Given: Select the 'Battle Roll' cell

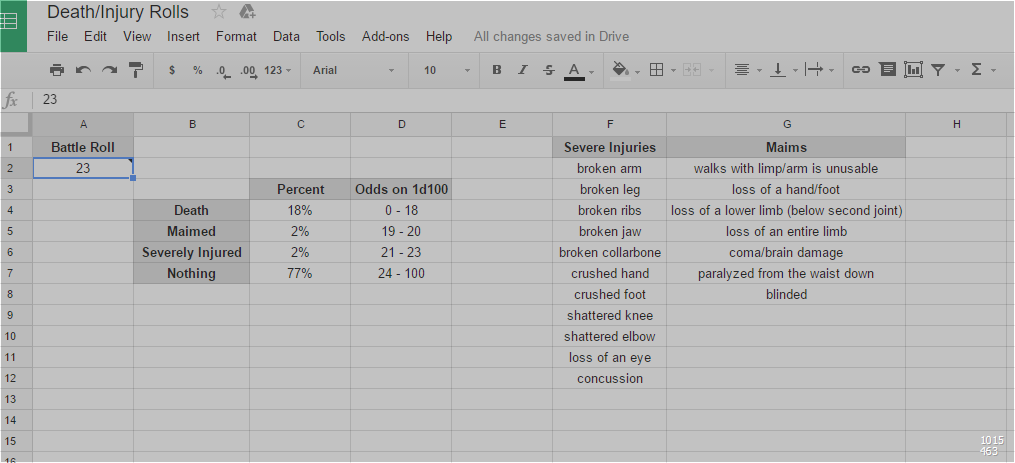Looking at the screenshot, I should point(83,147).
